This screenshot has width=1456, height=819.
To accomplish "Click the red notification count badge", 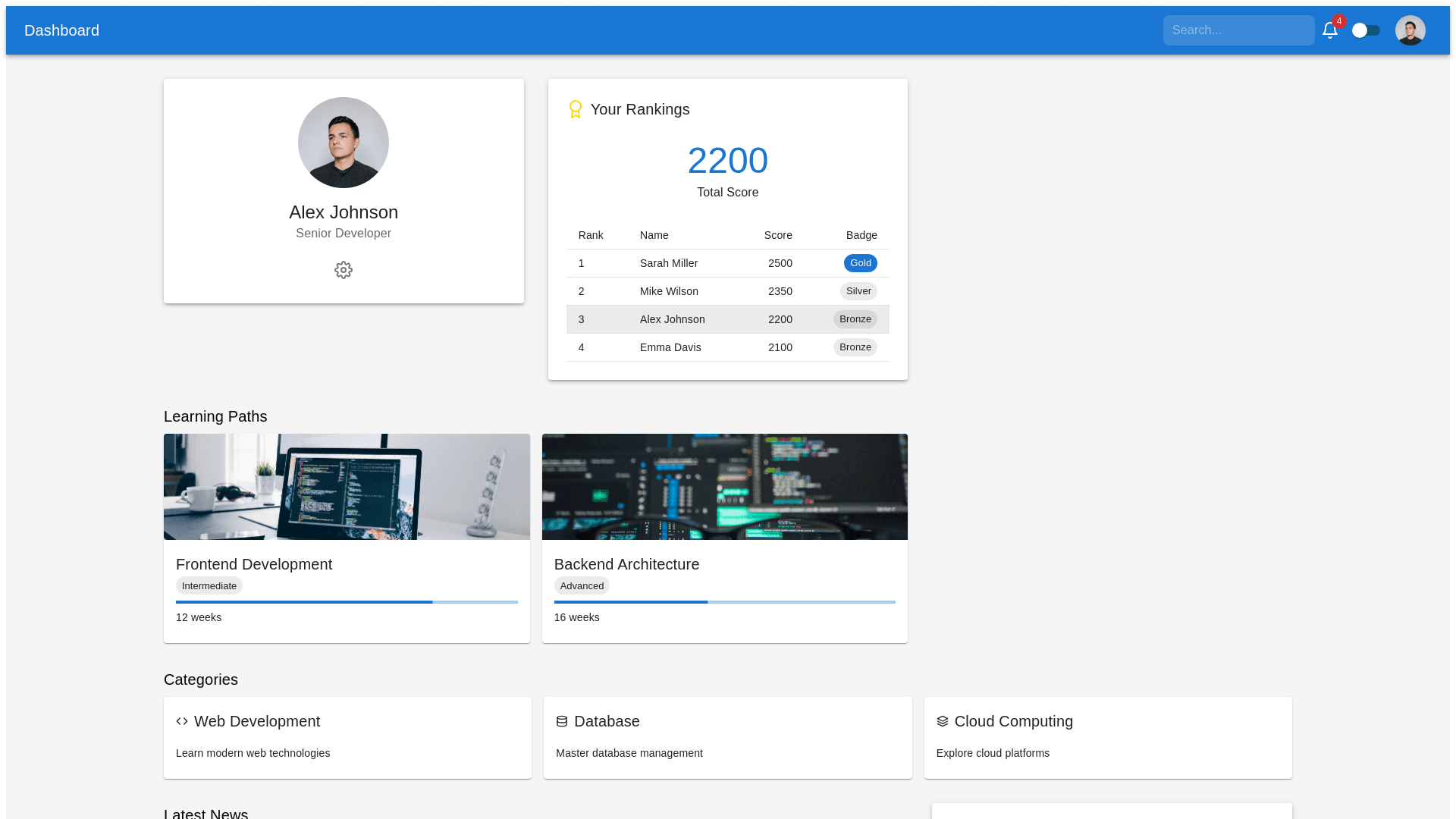I will coord(1339,21).
